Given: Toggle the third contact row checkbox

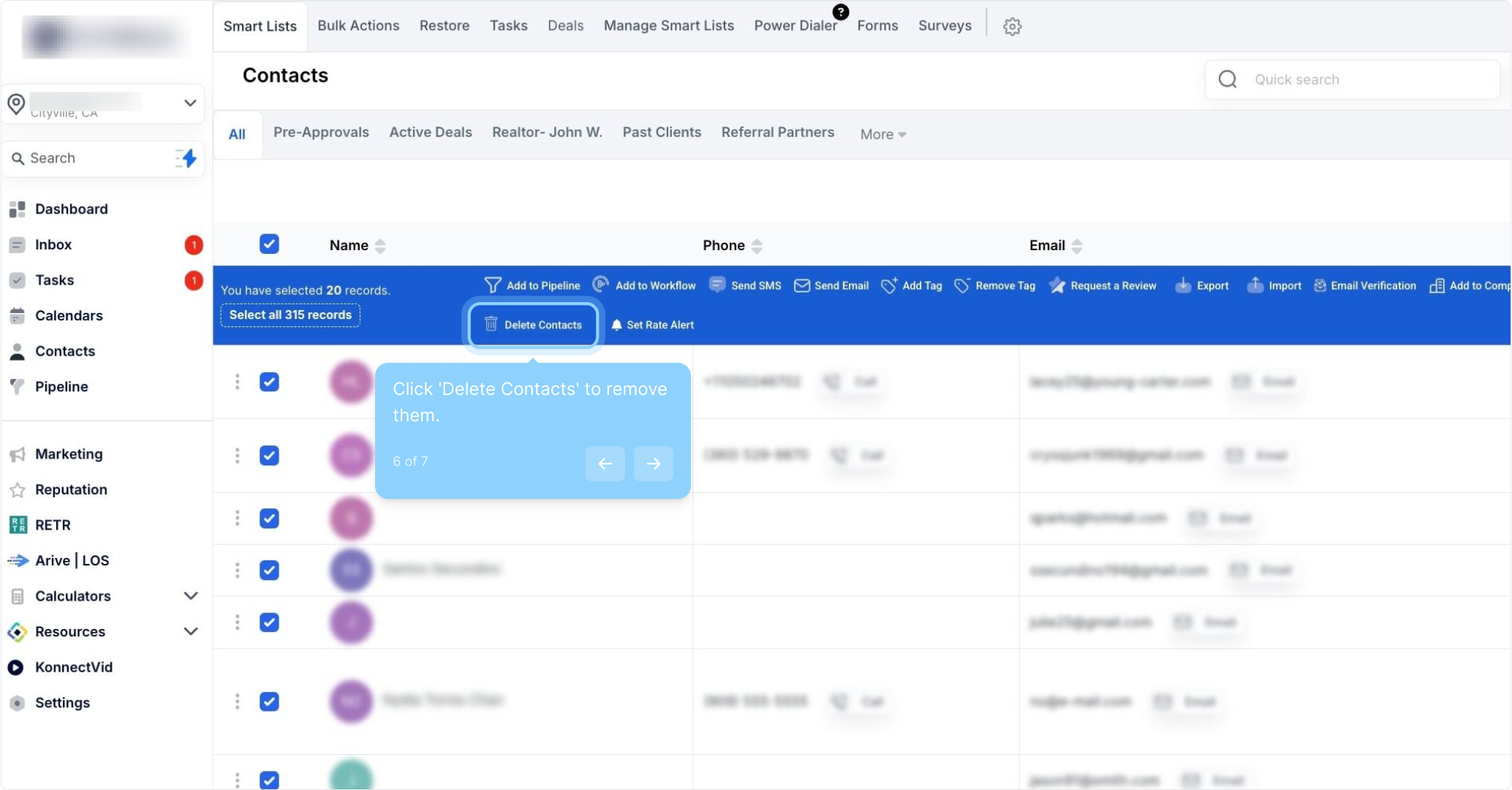Looking at the screenshot, I should (x=269, y=519).
